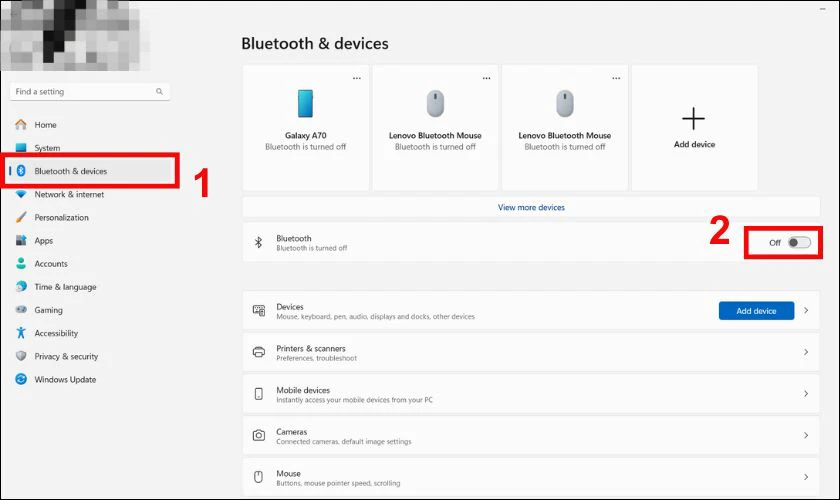Click the Bluetooth is turned off status under toggle label
This screenshot has height=500, width=840.
pyautogui.click(x=312, y=248)
